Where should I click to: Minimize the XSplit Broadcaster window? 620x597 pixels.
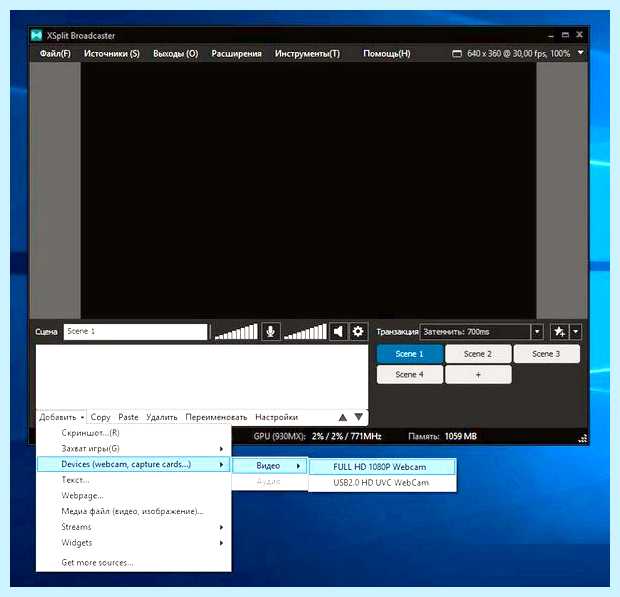[x=551, y=36]
